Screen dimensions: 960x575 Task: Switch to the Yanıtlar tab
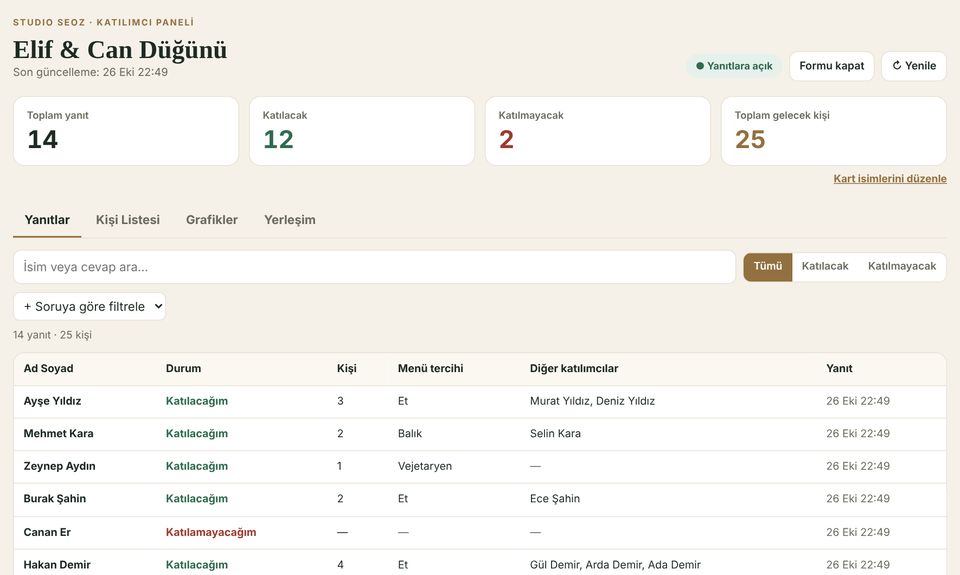point(47,219)
